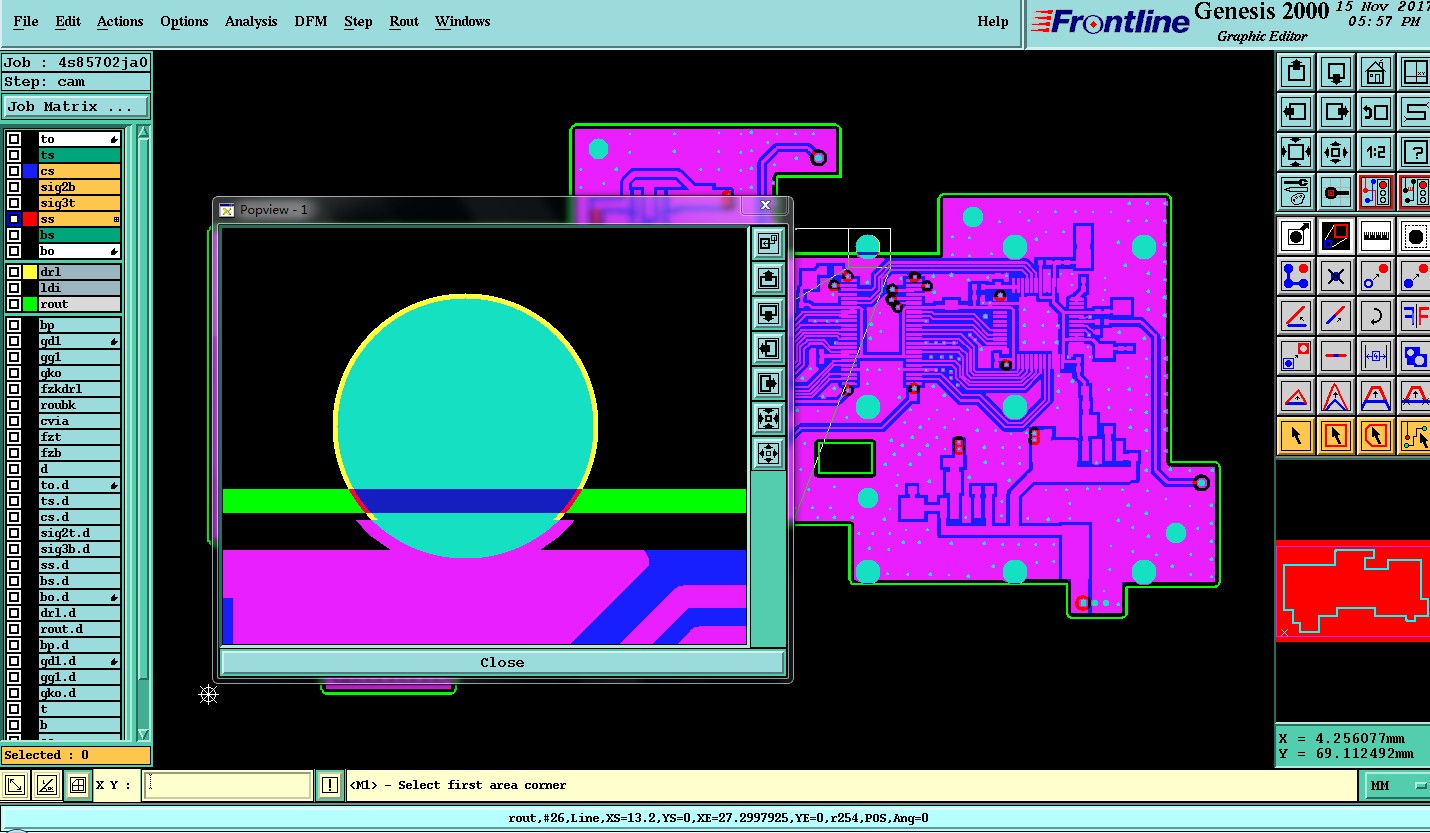Click the red color swatch of layer ss
Image resolution: width=1430 pixels, height=833 pixels.
[x=30, y=219]
